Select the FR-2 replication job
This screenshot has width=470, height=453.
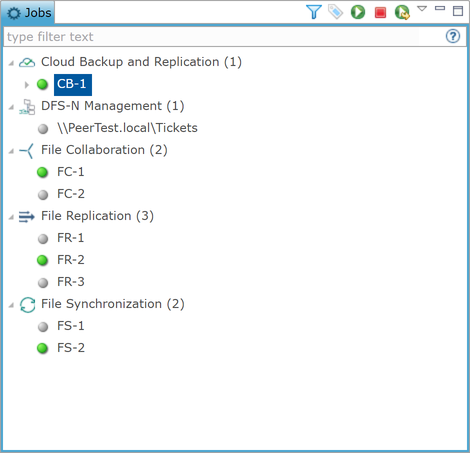tap(71, 260)
